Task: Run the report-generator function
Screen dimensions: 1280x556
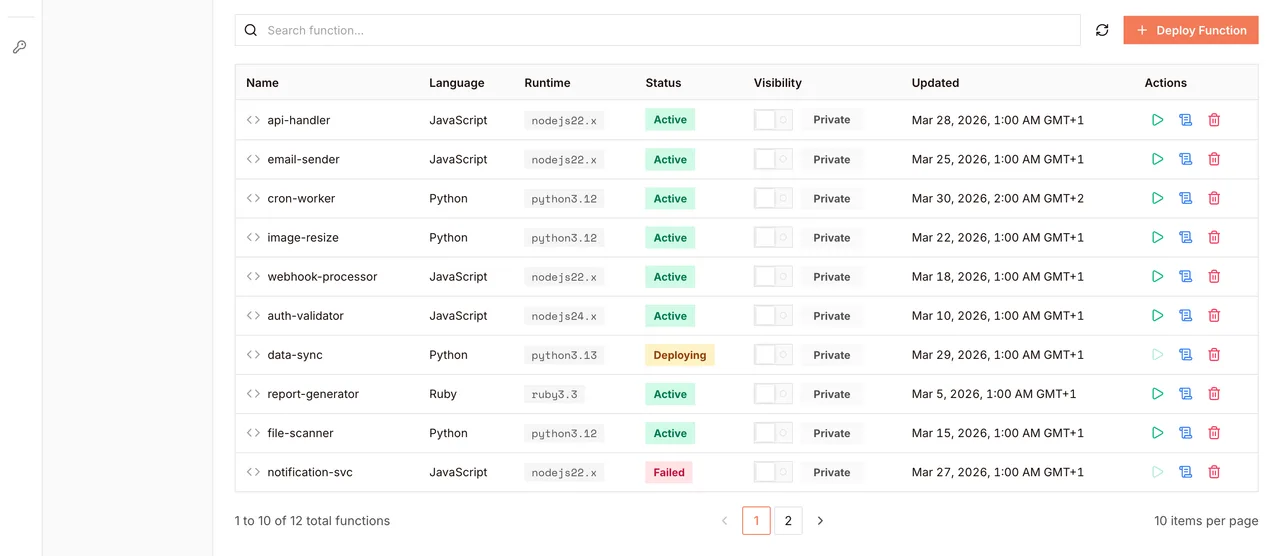Action: (1157, 394)
